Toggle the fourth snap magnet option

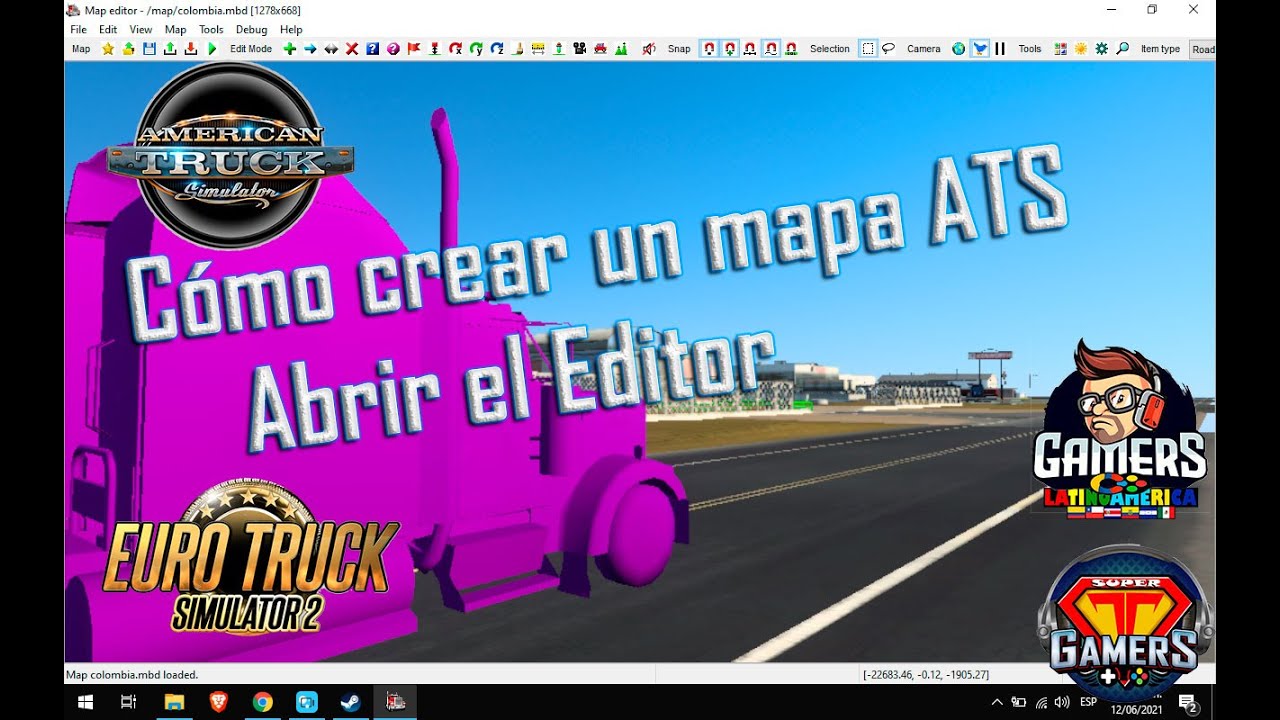pyautogui.click(x=771, y=48)
